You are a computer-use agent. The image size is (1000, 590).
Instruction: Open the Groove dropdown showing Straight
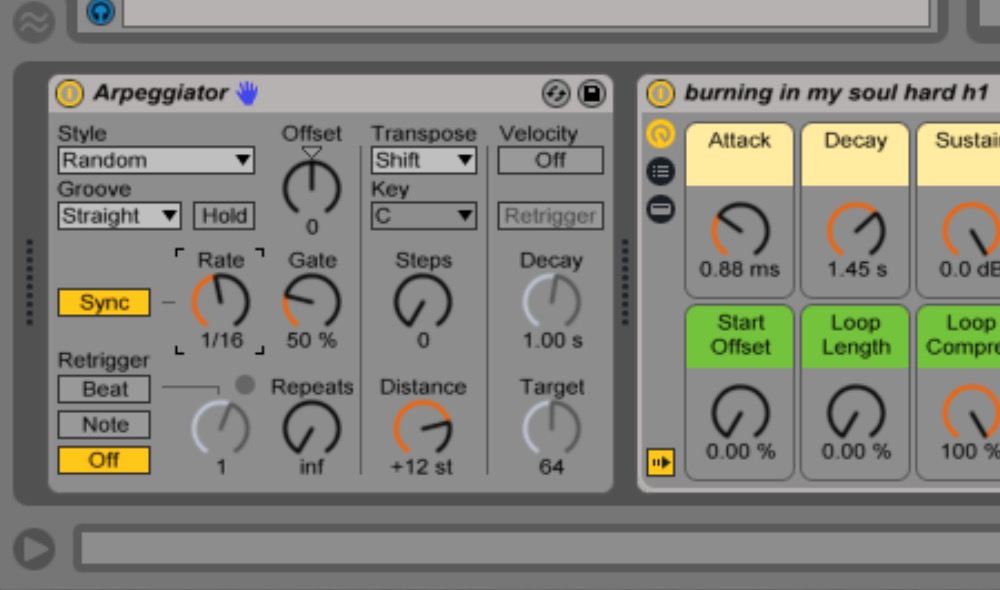(119, 216)
